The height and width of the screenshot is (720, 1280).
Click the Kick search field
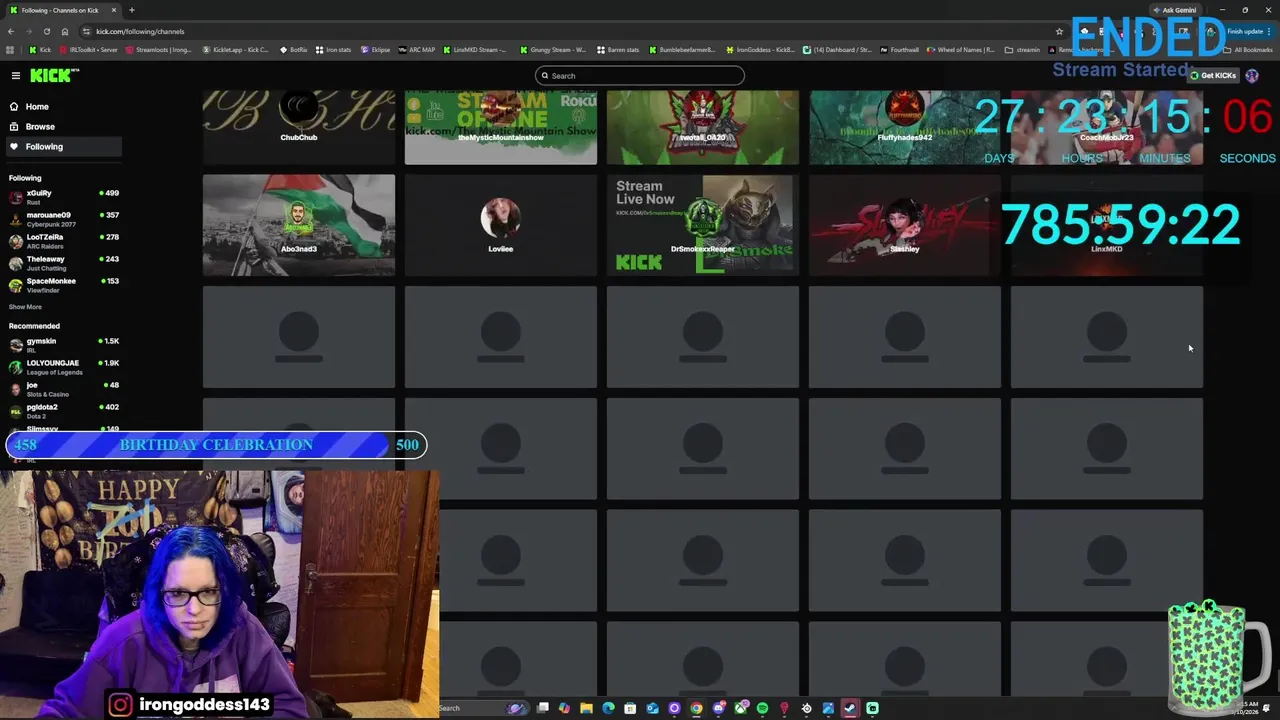click(x=640, y=75)
